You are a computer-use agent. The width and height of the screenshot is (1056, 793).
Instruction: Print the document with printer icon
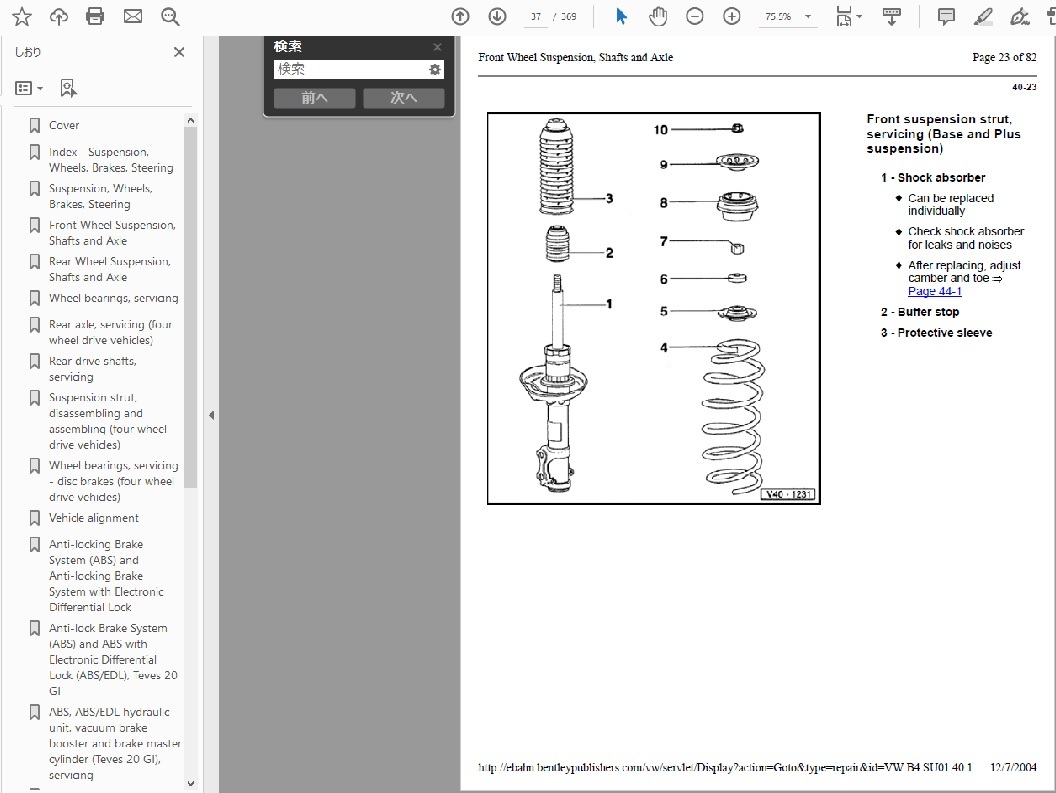point(95,16)
